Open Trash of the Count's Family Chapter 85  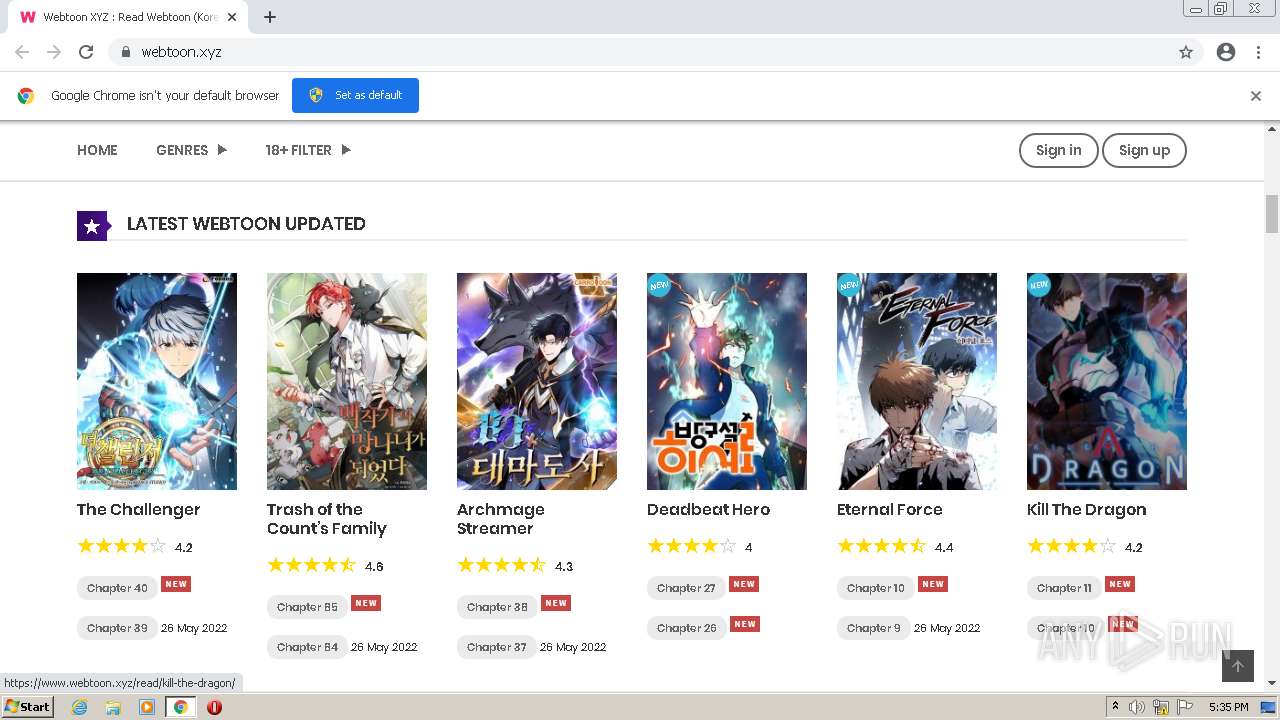(307, 607)
